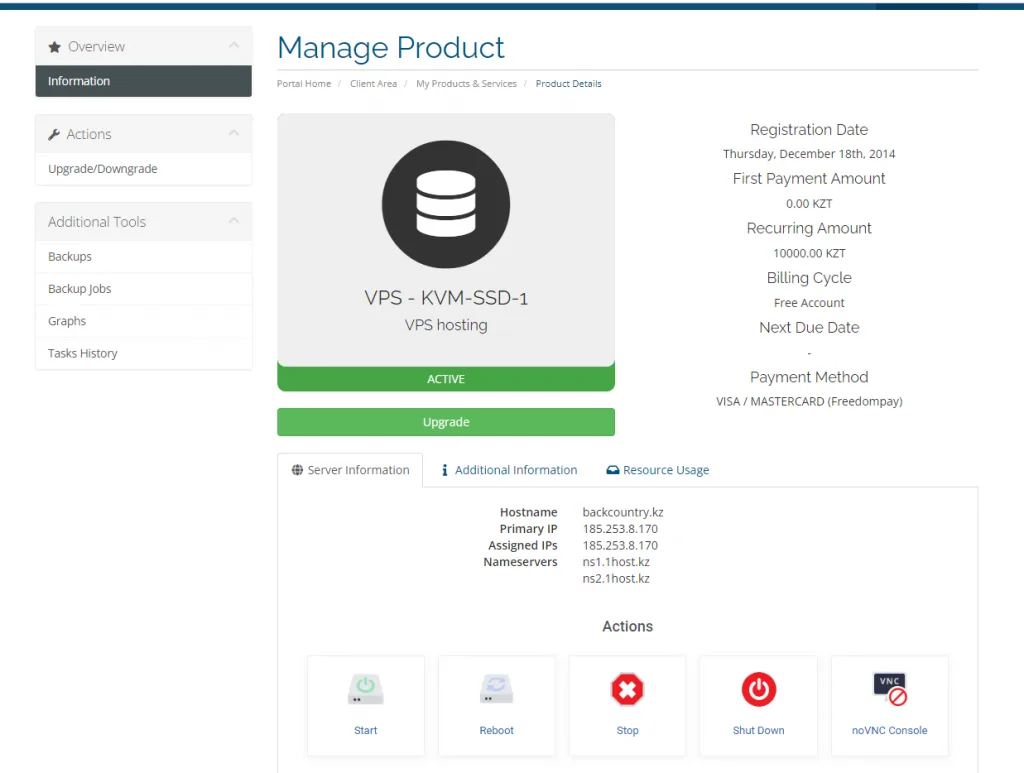1024x773 pixels.
Task: Open Upgrade/Downgrade in sidebar
Action: pyautogui.click(x=144, y=169)
